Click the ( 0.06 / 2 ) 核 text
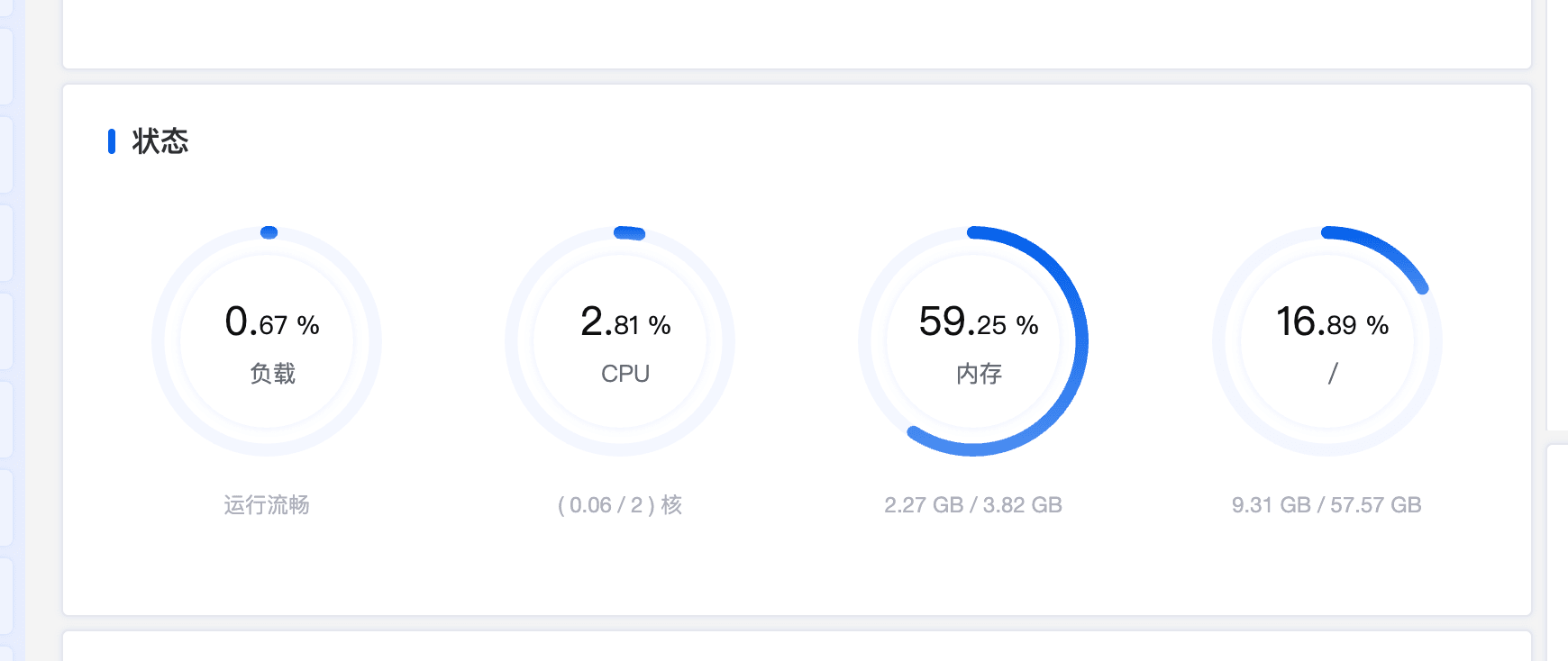 tap(620, 505)
